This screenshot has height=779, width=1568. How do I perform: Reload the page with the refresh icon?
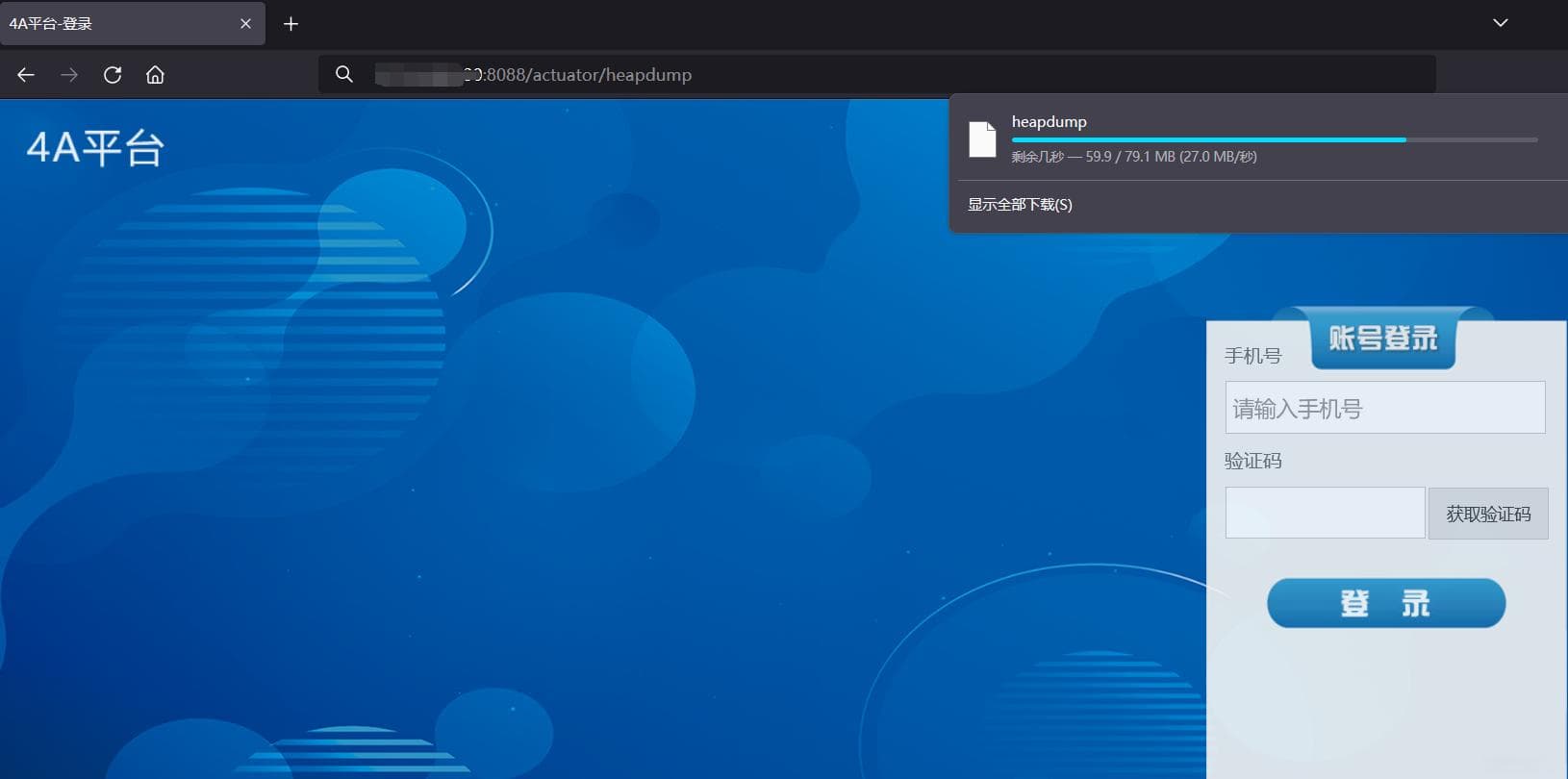coord(113,75)
